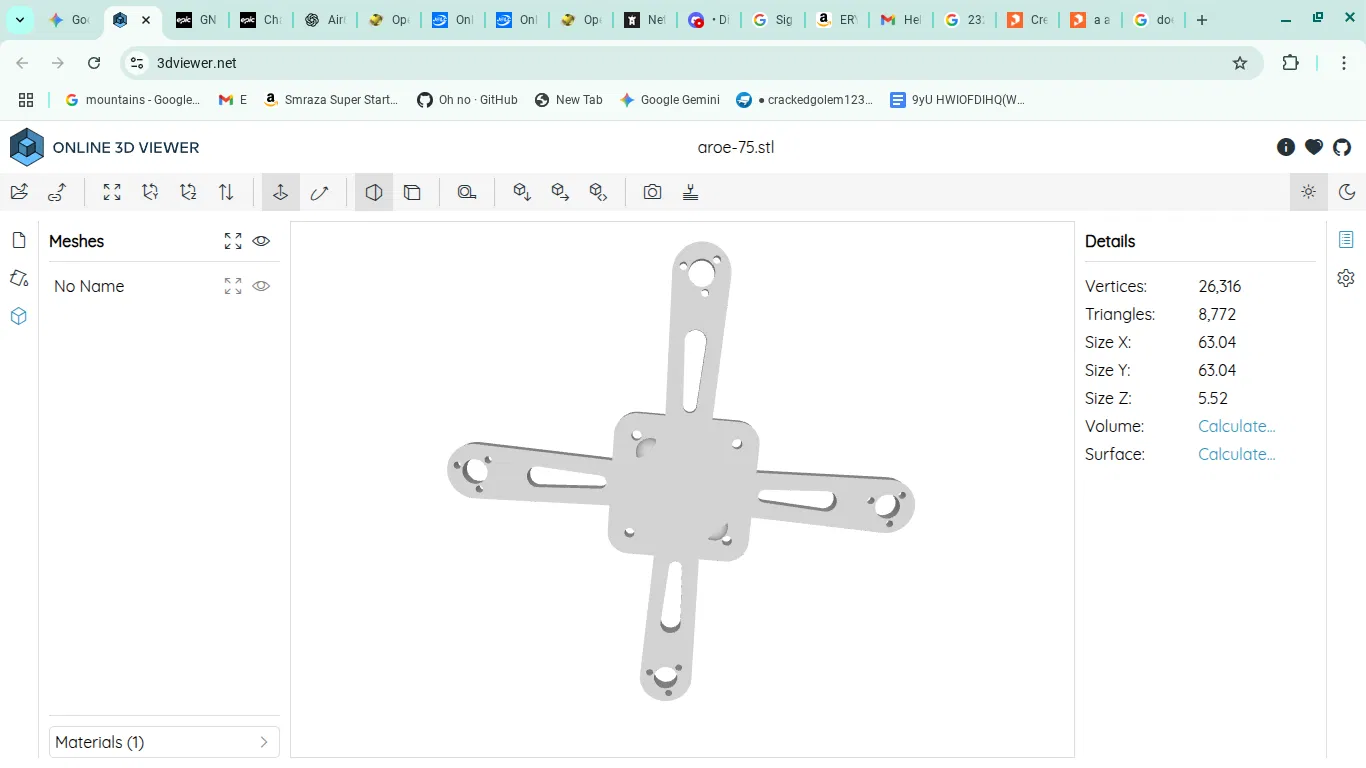Open the GitHub icon in the header

tap(1342, 147)
